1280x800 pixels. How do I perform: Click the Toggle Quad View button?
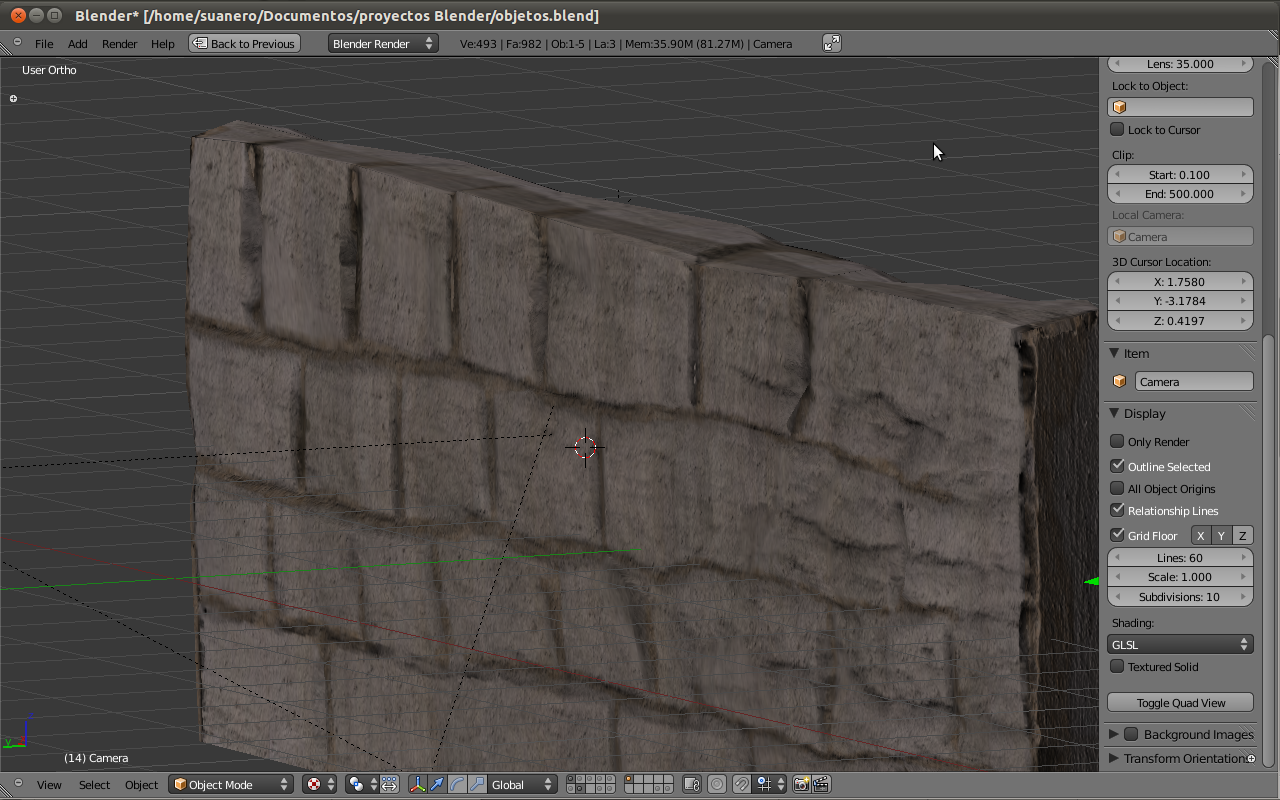1180,702
